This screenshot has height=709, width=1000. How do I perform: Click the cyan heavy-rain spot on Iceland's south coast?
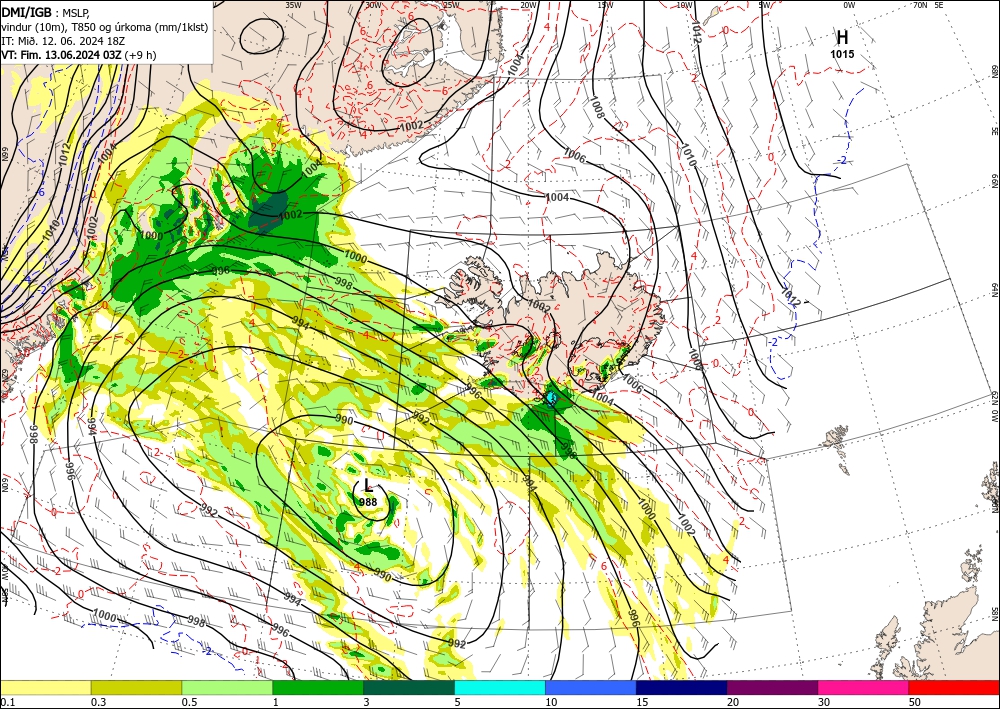[552, 399]
